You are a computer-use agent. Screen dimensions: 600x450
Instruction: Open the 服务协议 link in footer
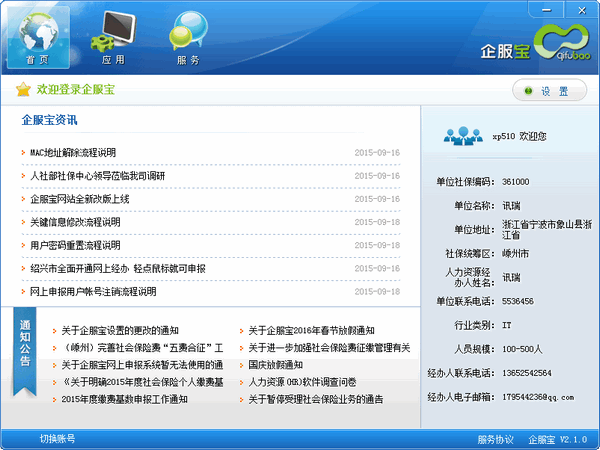coord(495,439)
